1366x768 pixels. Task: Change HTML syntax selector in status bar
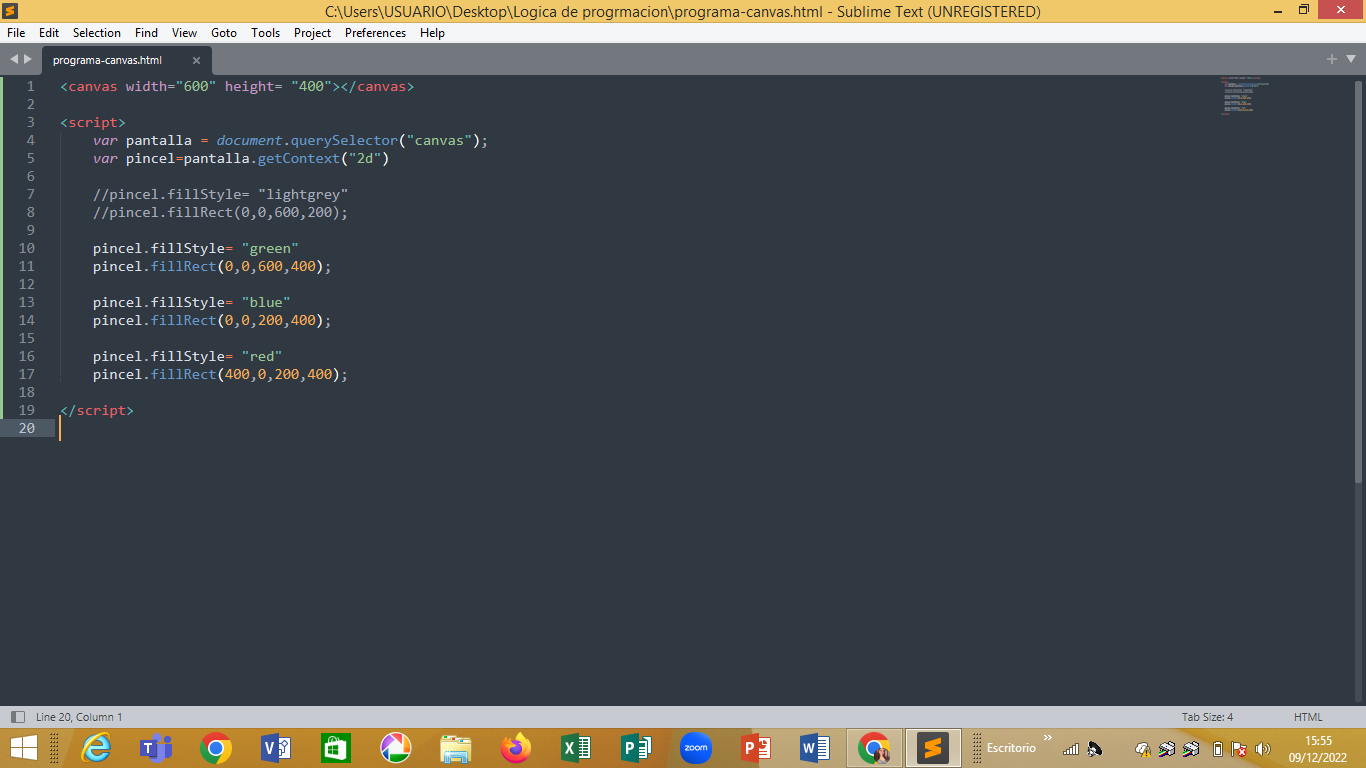point(1308,717)
